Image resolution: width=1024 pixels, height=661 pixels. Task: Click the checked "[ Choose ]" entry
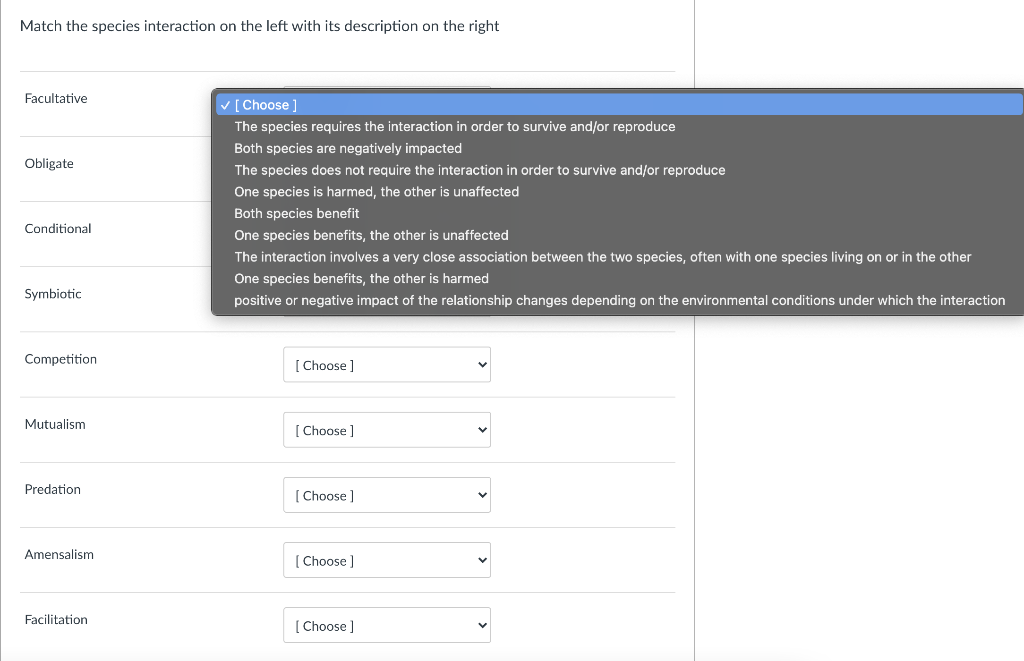point(262,104)
